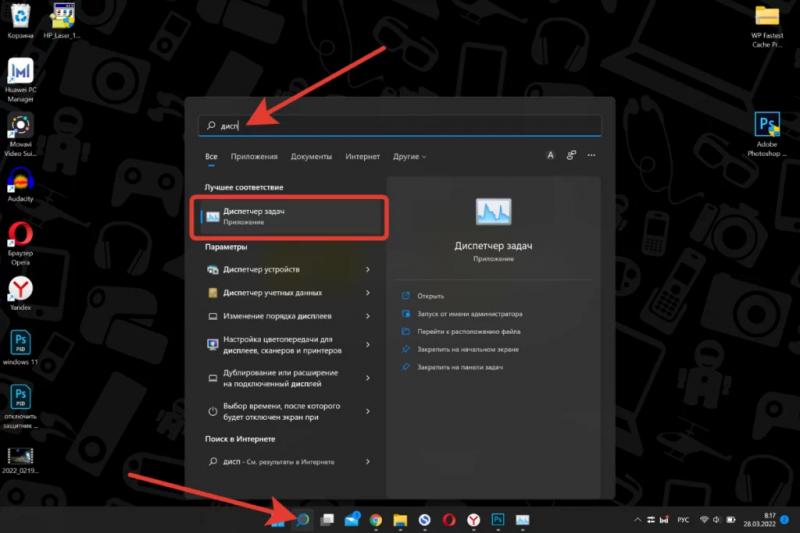Click the taskbar search magnifier icon
Viewport: 800px width, 533px height.
pyautogui.click(x=302, y=519)
